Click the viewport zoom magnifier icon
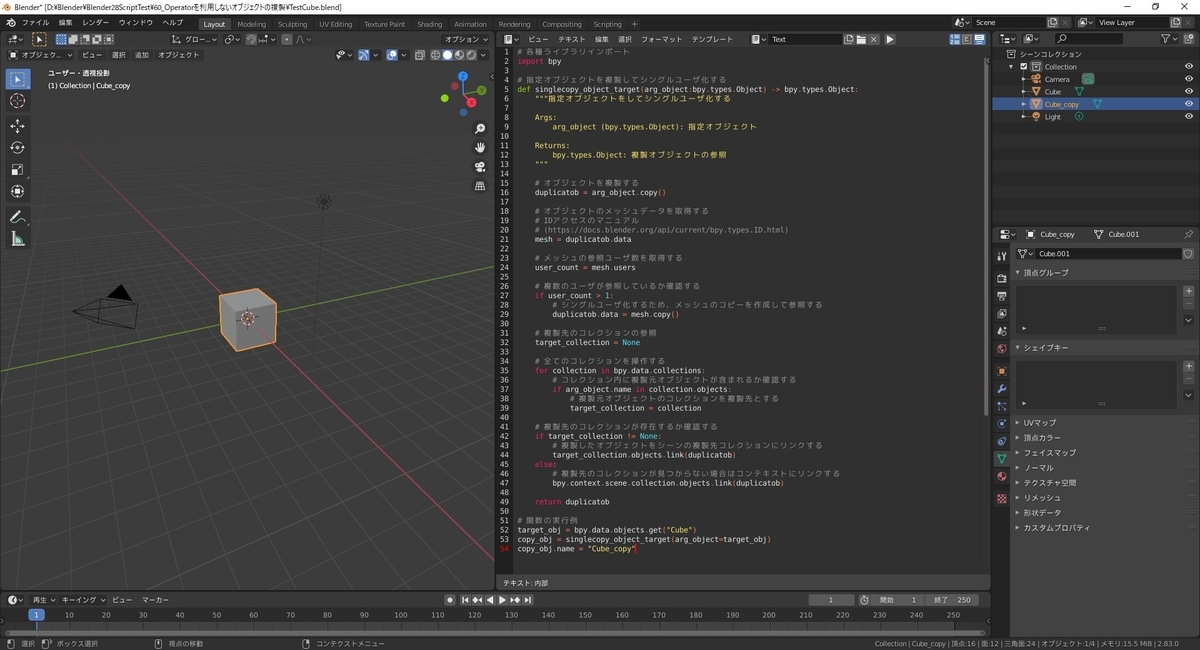The width and height of the screenshot is (1200, 650). [480, 129]
